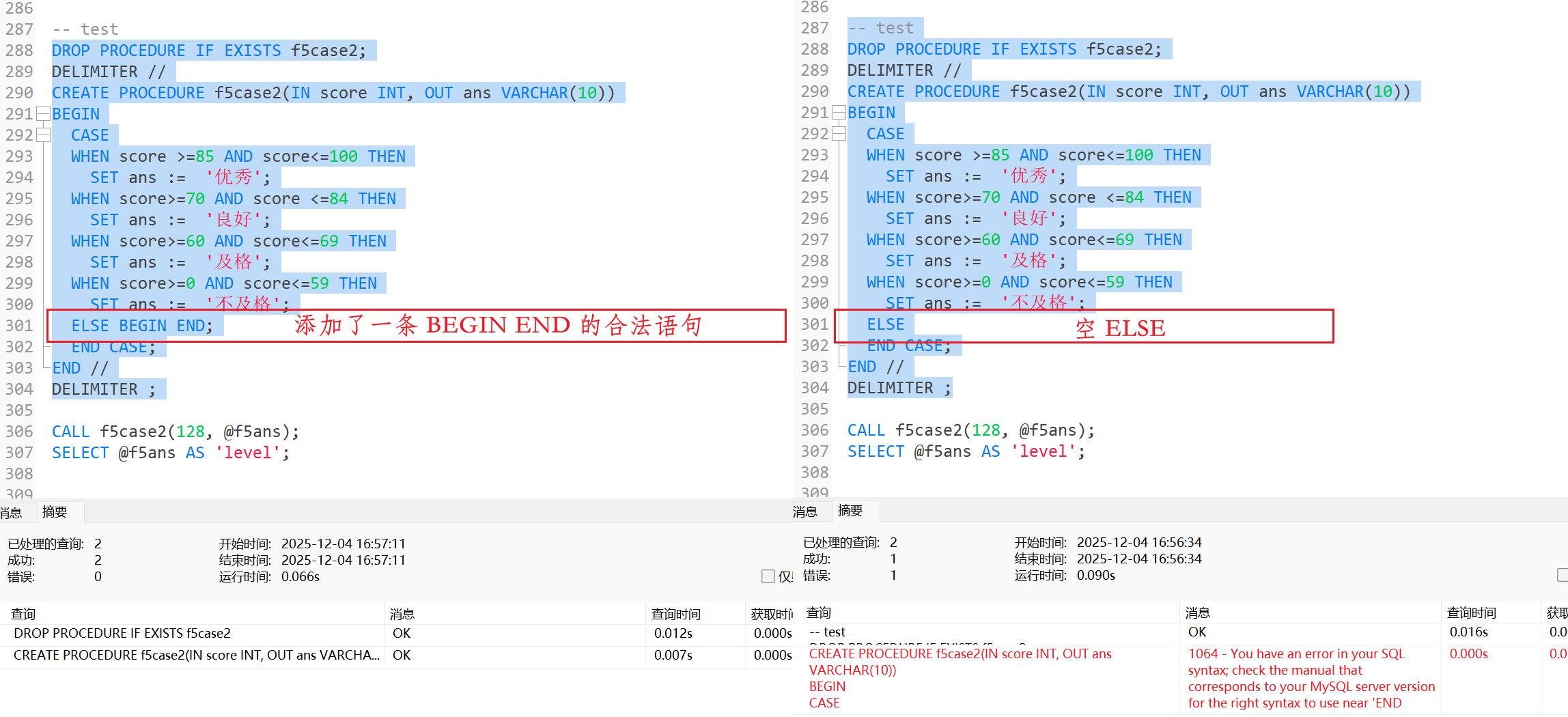Click line number 301 in left editor
This screenshot has width=1568, height=717.
19,326
